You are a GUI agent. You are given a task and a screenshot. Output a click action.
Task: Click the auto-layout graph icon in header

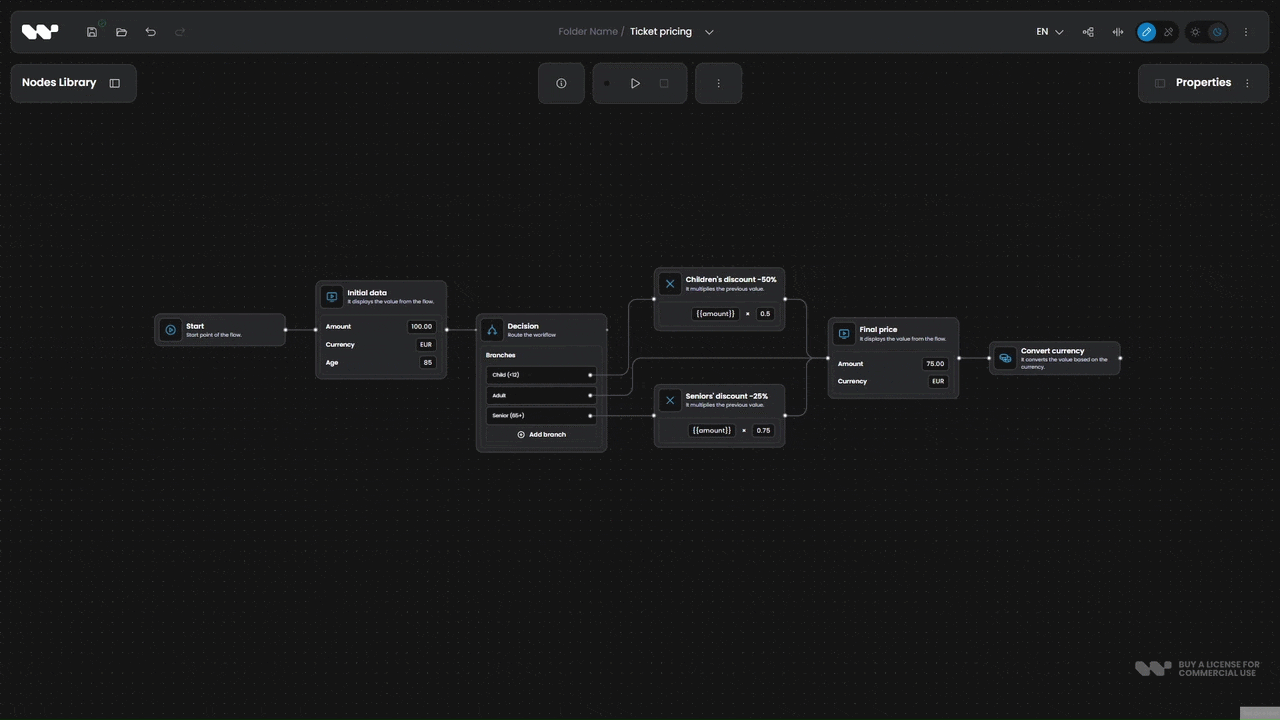click(x=1088, y=32)
